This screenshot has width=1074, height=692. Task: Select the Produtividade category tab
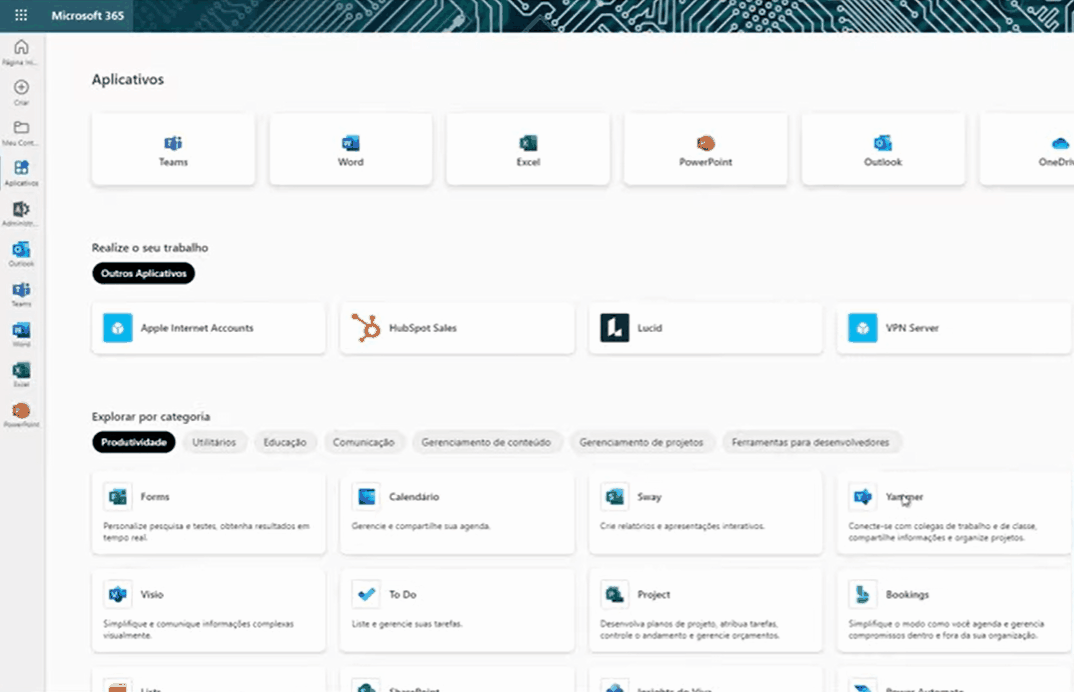point(134,442)
